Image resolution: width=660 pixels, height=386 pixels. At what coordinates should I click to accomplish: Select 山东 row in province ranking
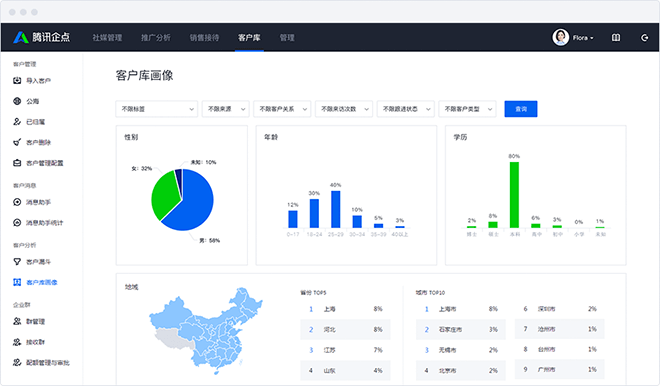pos(345,371)
